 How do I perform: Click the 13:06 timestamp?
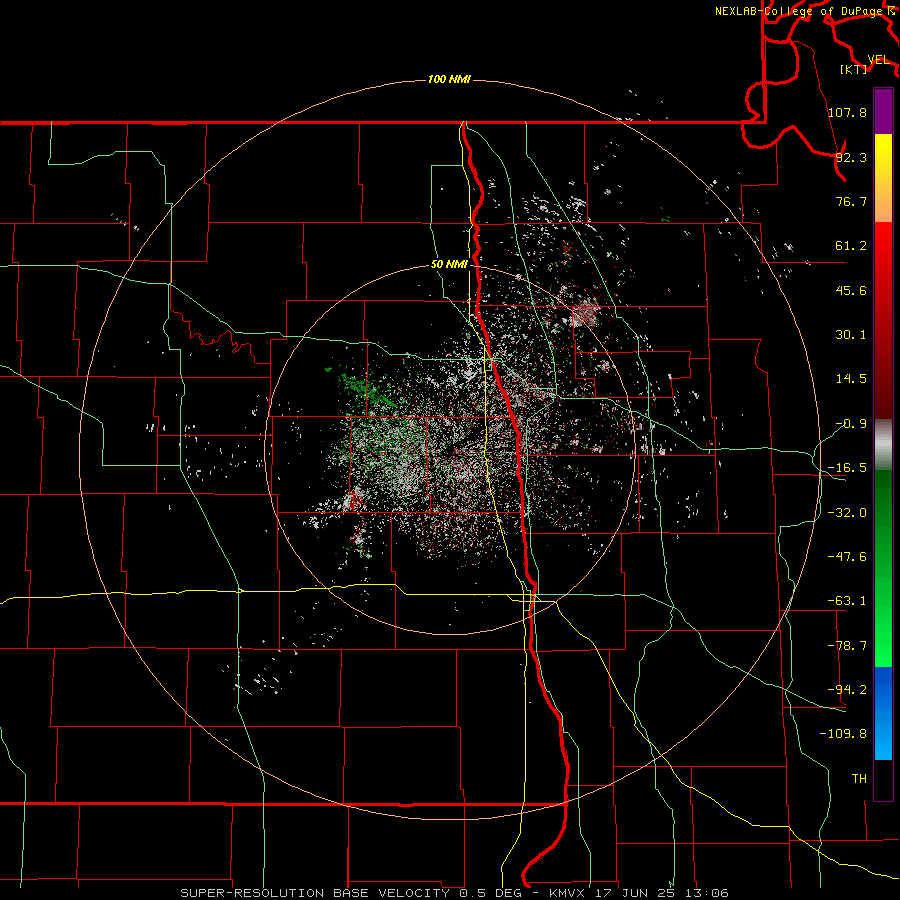tap(709, 893)
